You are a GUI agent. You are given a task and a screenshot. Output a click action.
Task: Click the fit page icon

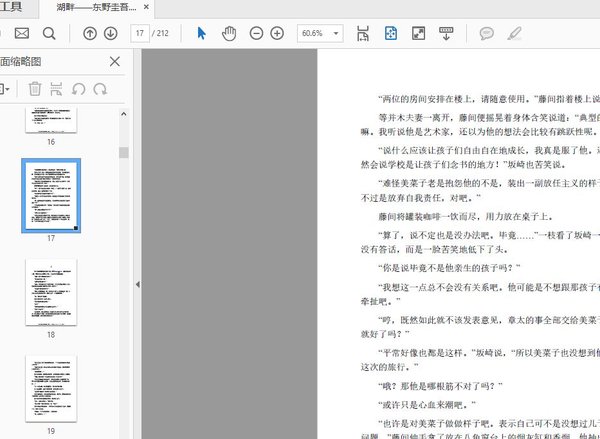(x=391, y=33)
